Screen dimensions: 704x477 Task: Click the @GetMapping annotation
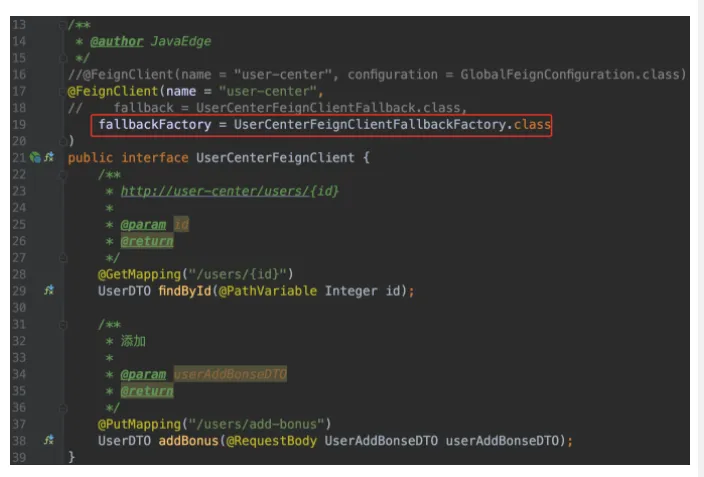click(139, 274)
